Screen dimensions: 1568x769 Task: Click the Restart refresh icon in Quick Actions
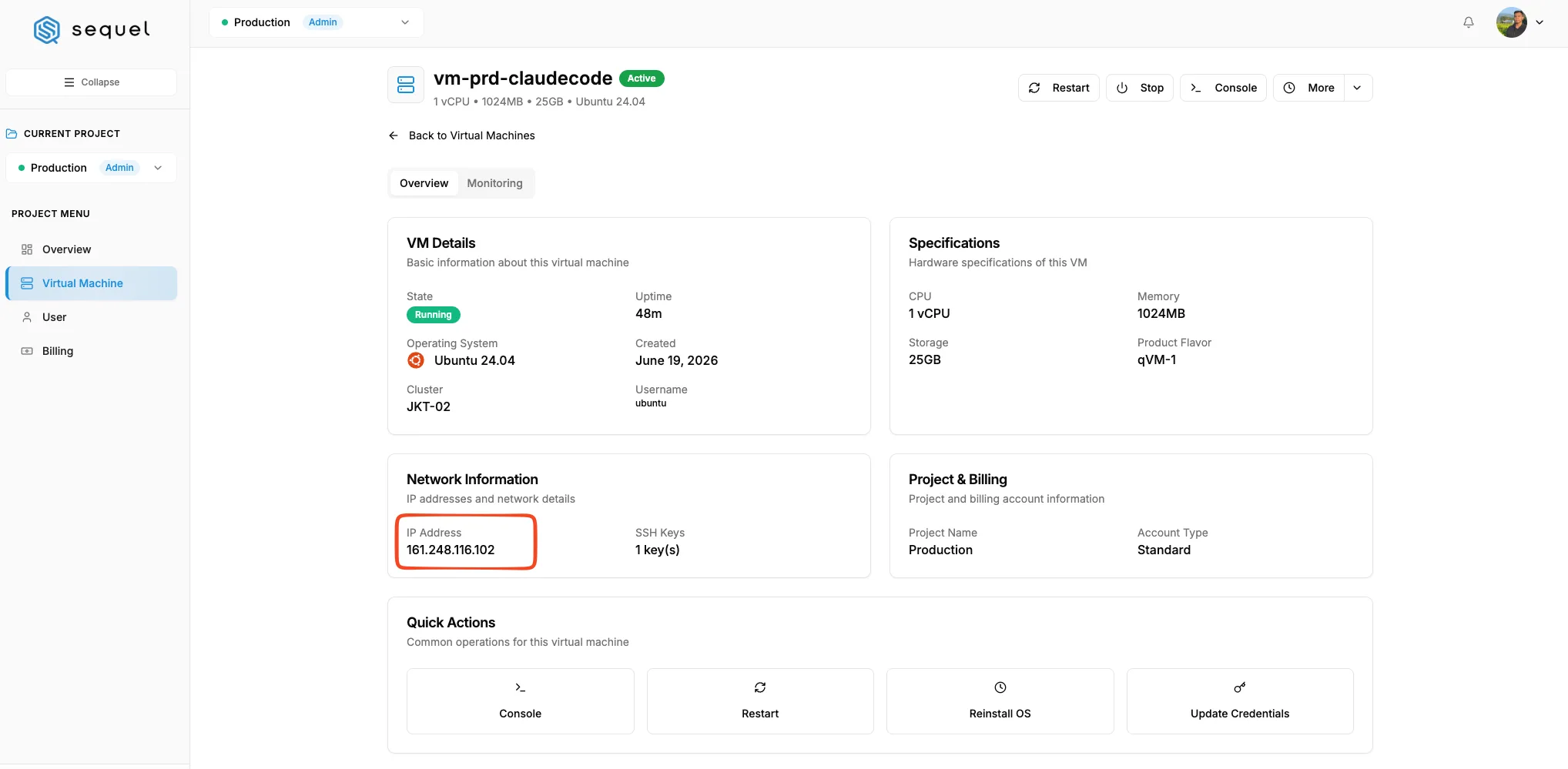[760, 687]
